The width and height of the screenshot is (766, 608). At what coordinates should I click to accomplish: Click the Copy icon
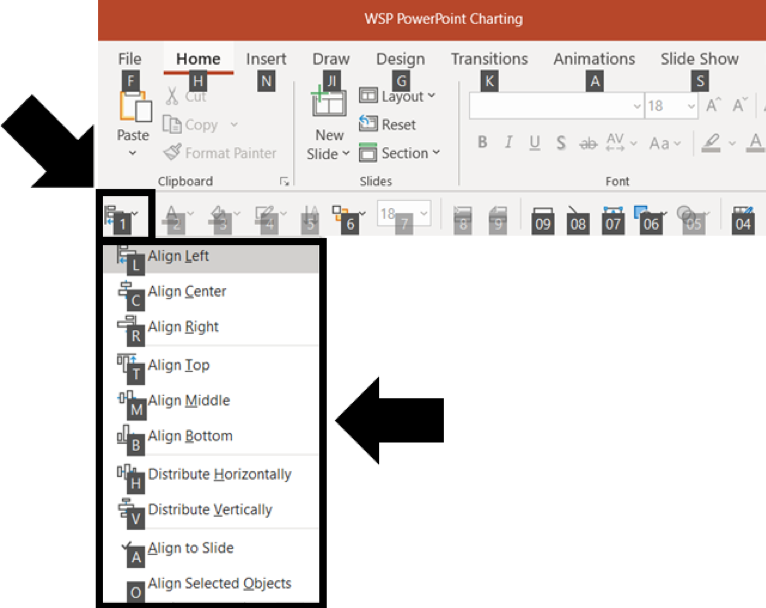(172, 125)
